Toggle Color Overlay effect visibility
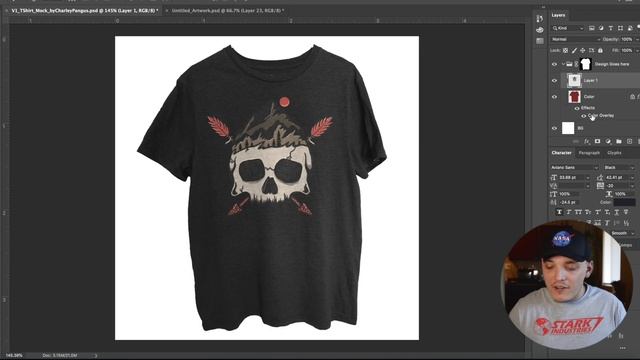This screenshot has height=360, width=640. click(583, 116)
